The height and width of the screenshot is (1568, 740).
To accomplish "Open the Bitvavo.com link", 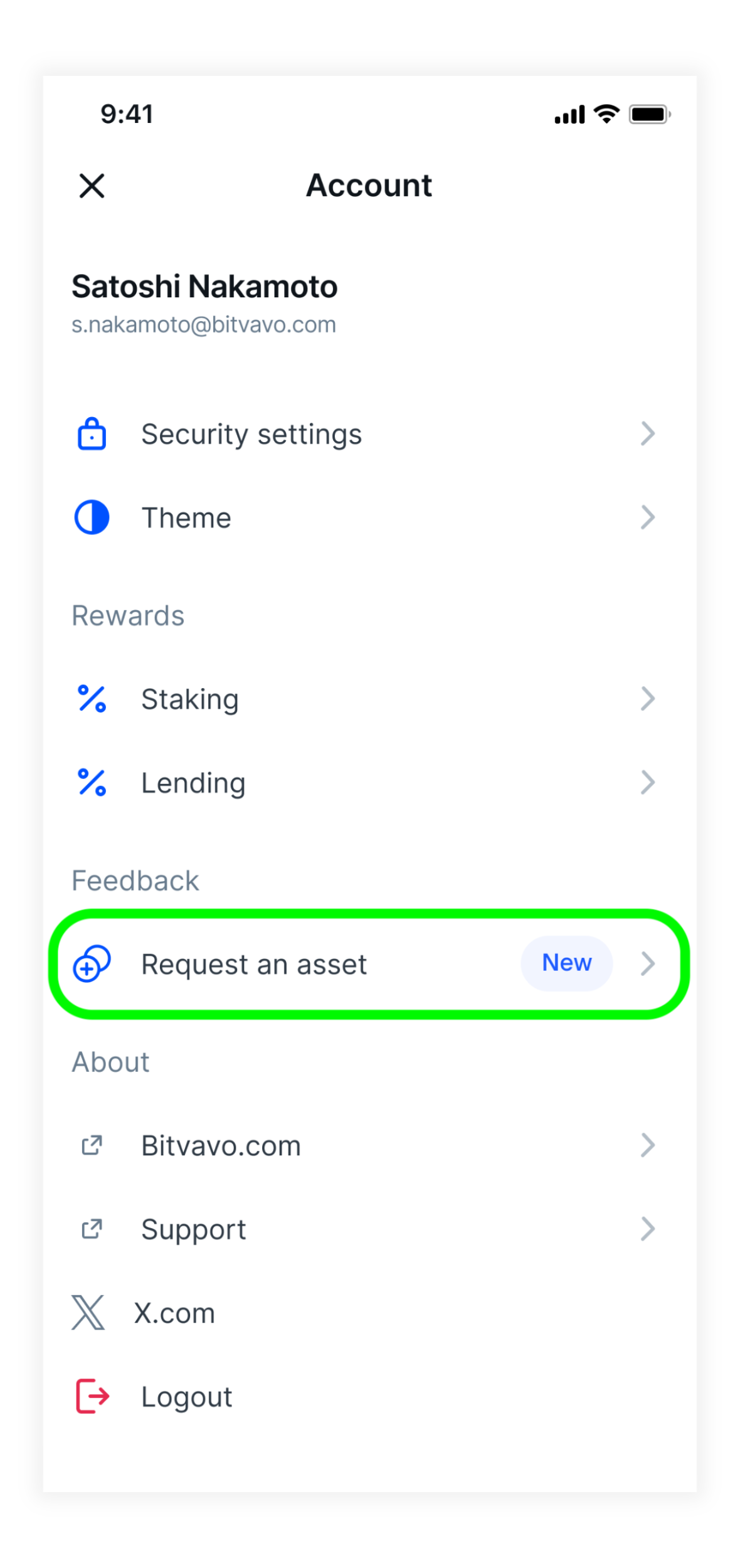I will 369,1145.
